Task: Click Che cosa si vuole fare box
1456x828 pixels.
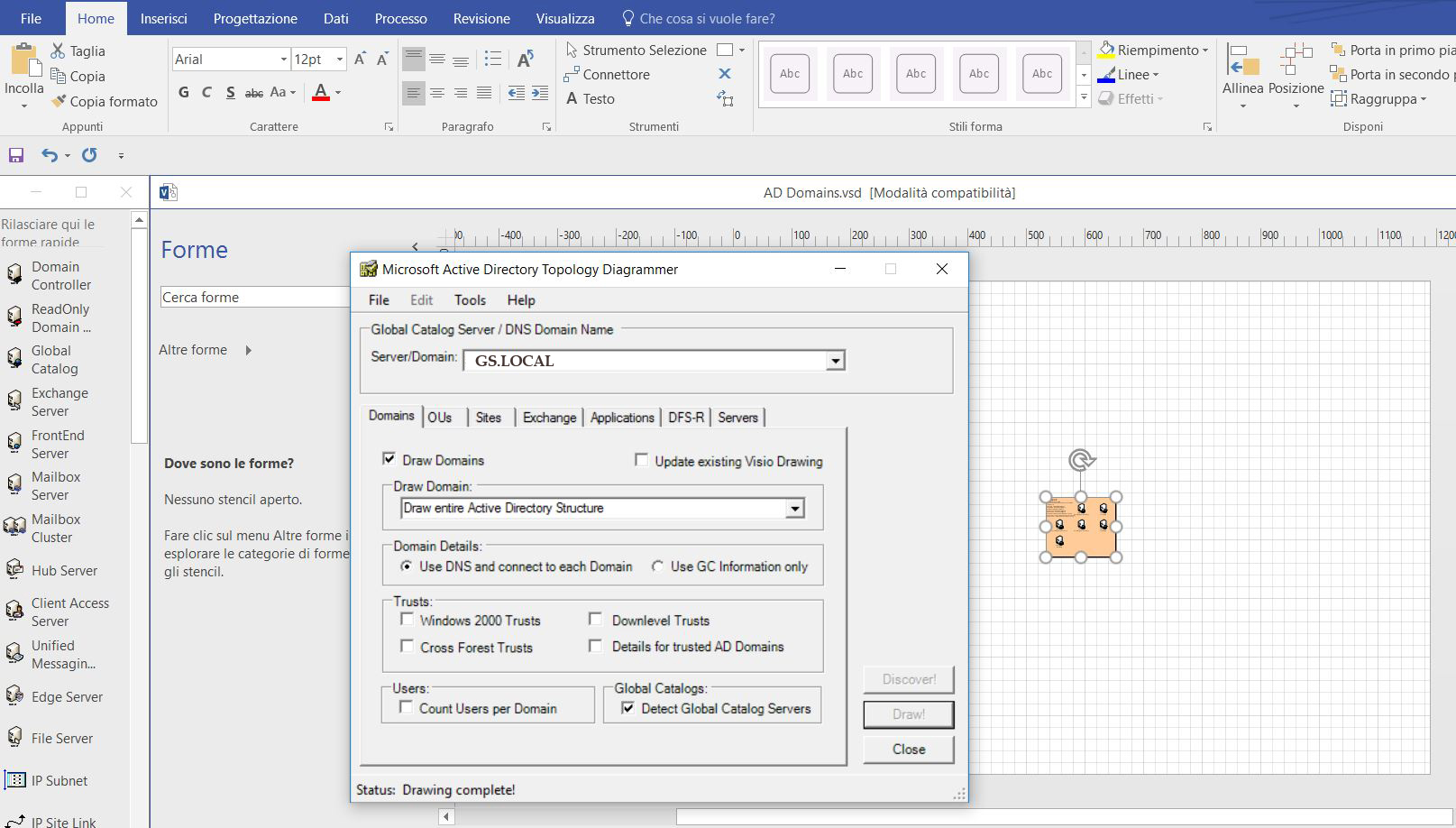Action: tap(699, 18)
